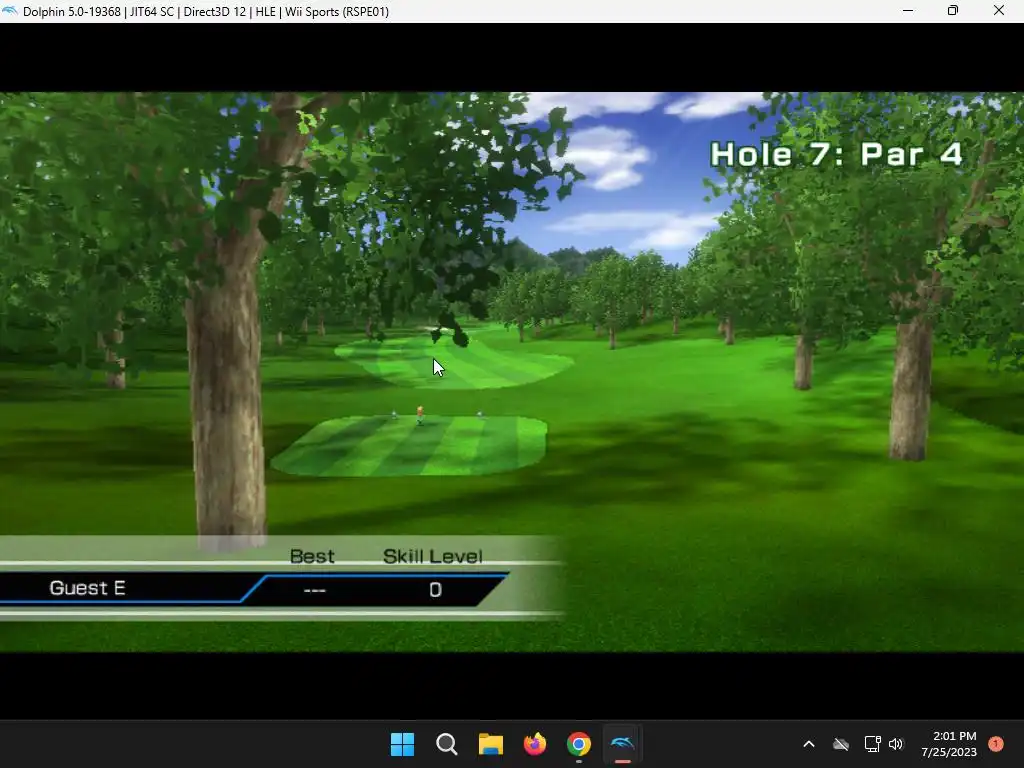
Task: Open File Explorer from taskbar
Action: coord(490,744)
